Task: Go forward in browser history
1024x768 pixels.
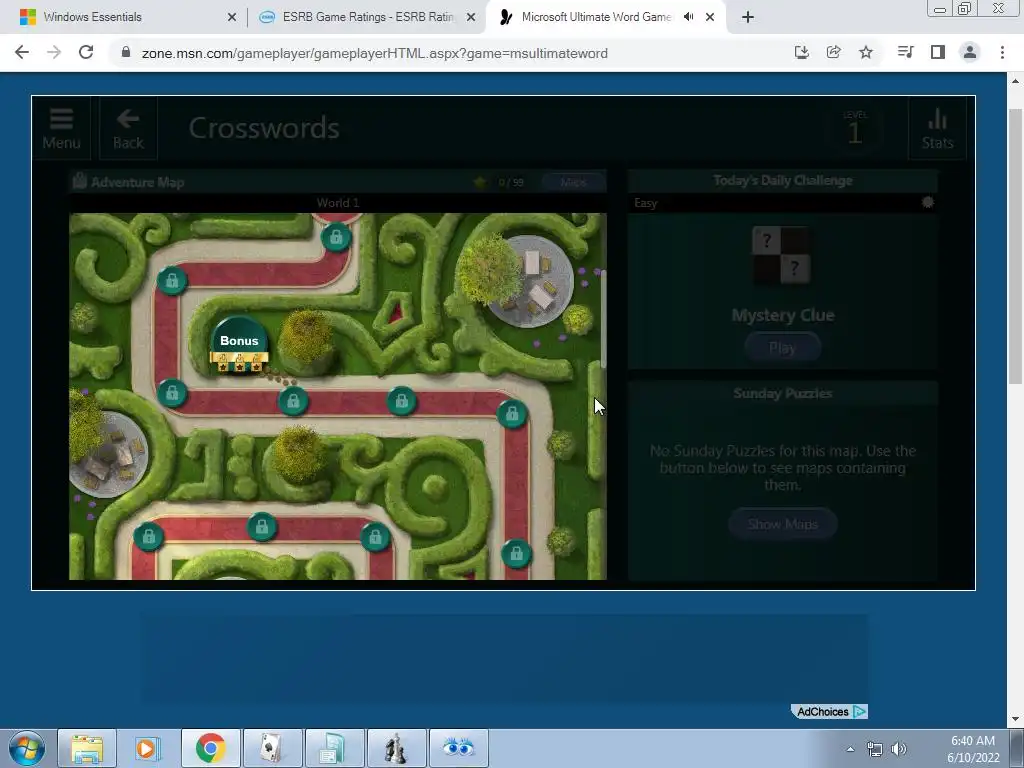Action: pyautogui.click(x=54, y=52)
